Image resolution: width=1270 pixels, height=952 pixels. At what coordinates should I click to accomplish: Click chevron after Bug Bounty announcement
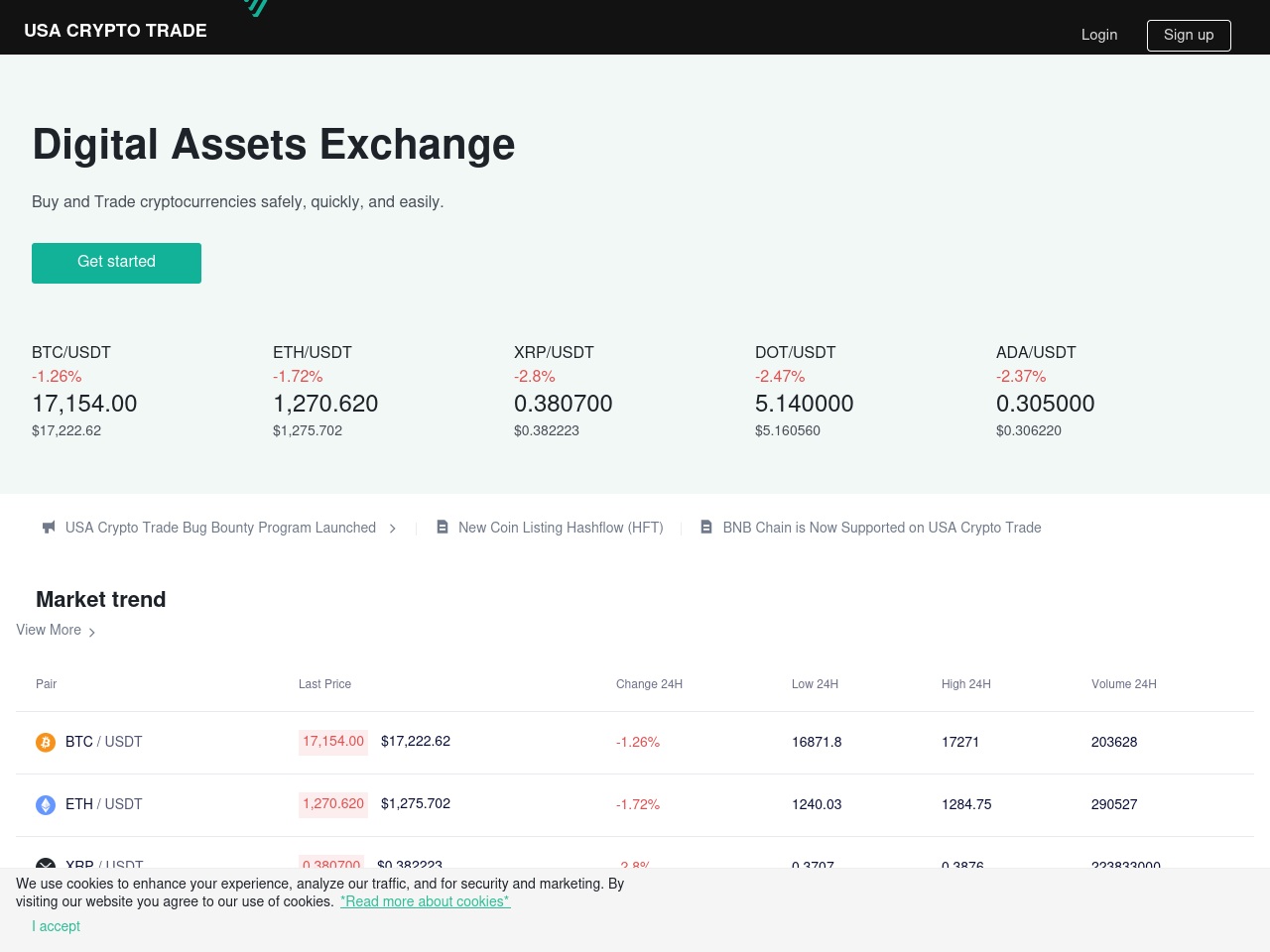393,529
